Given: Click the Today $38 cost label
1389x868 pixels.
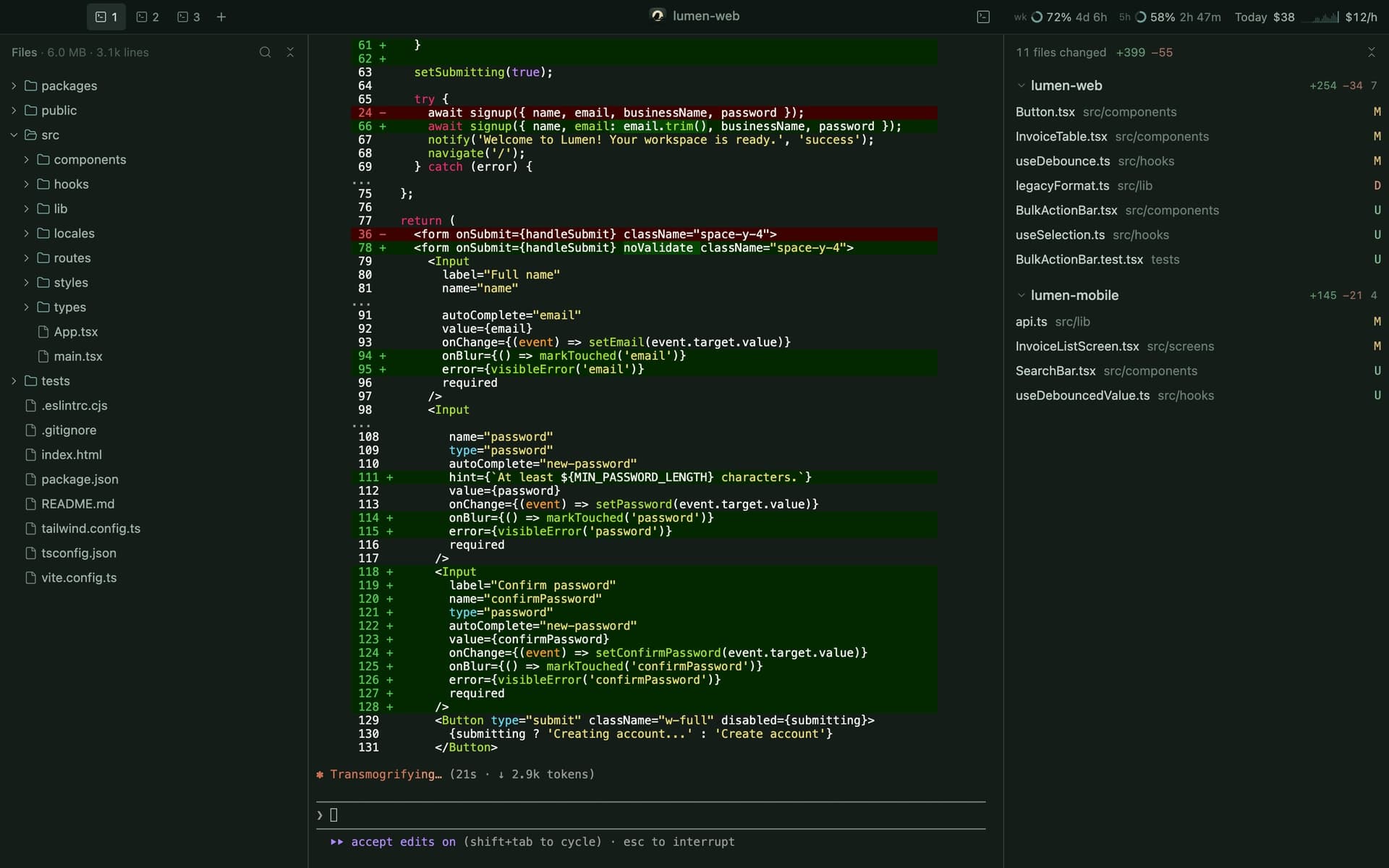Looking at the screenshot, I should click(x=1265, y=17).
